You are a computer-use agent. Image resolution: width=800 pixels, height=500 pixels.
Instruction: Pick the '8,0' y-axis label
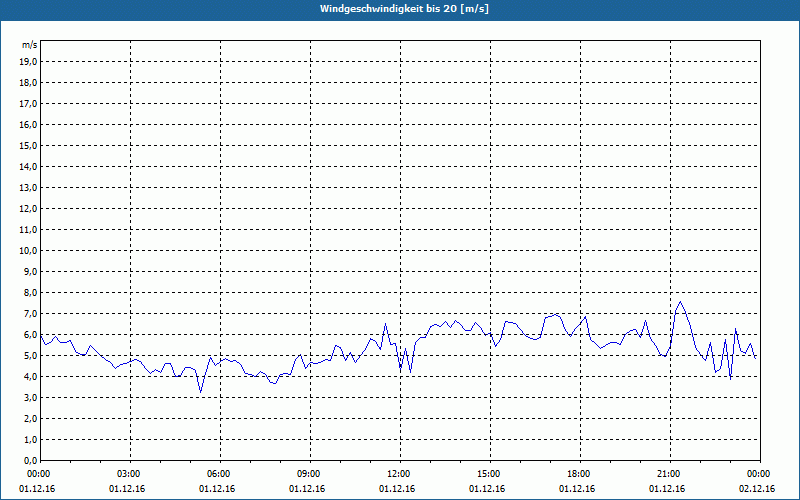(31, 293)
